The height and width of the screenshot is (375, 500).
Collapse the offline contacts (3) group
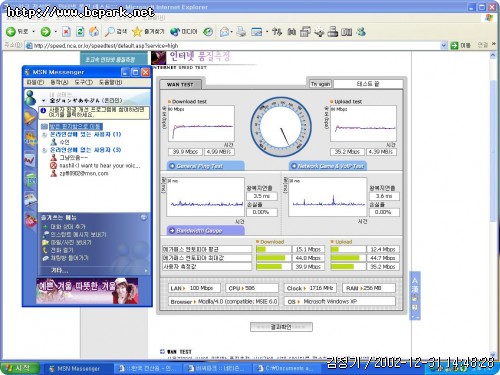(44, 150)
